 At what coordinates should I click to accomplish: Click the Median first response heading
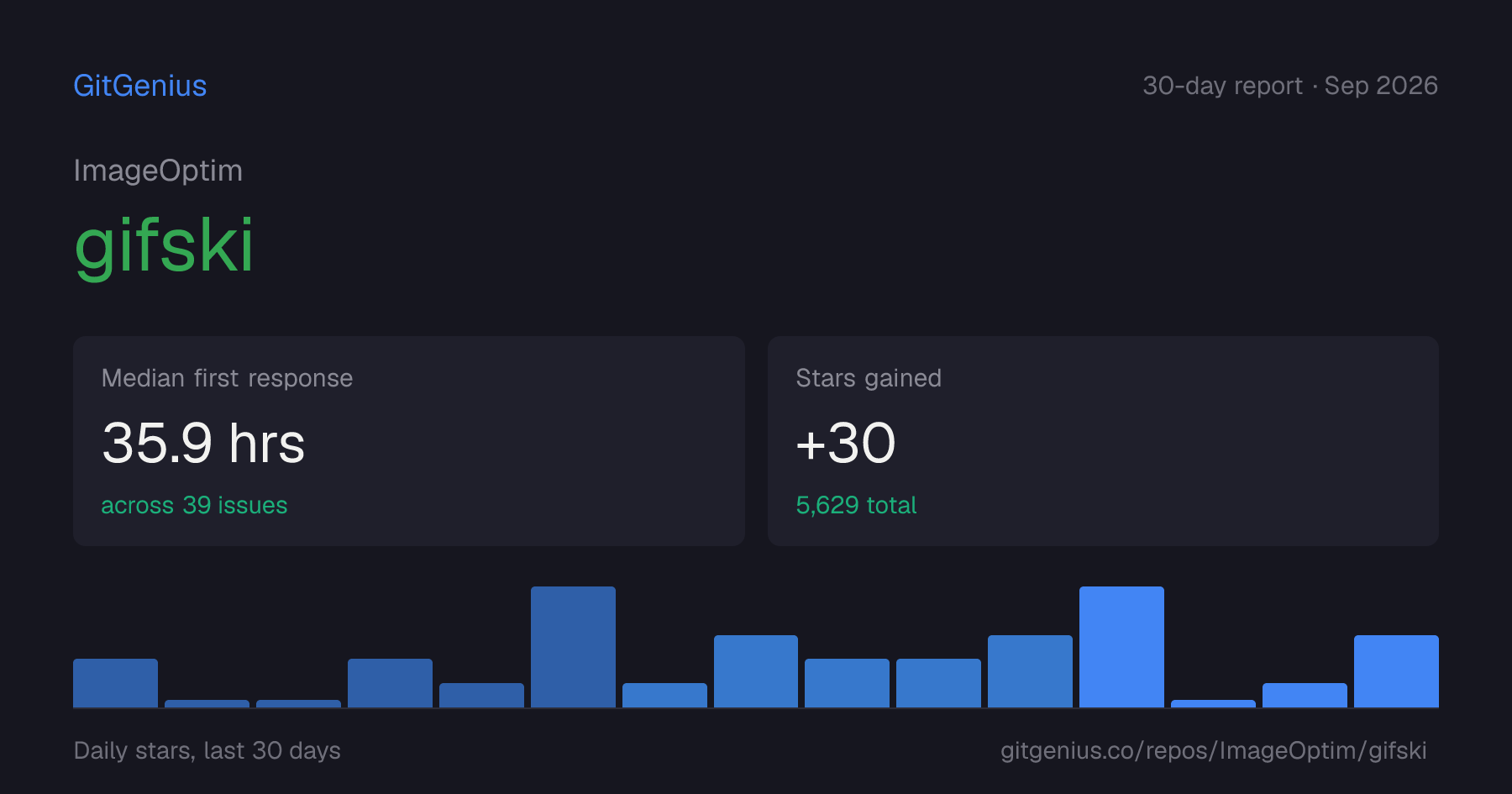227,378
